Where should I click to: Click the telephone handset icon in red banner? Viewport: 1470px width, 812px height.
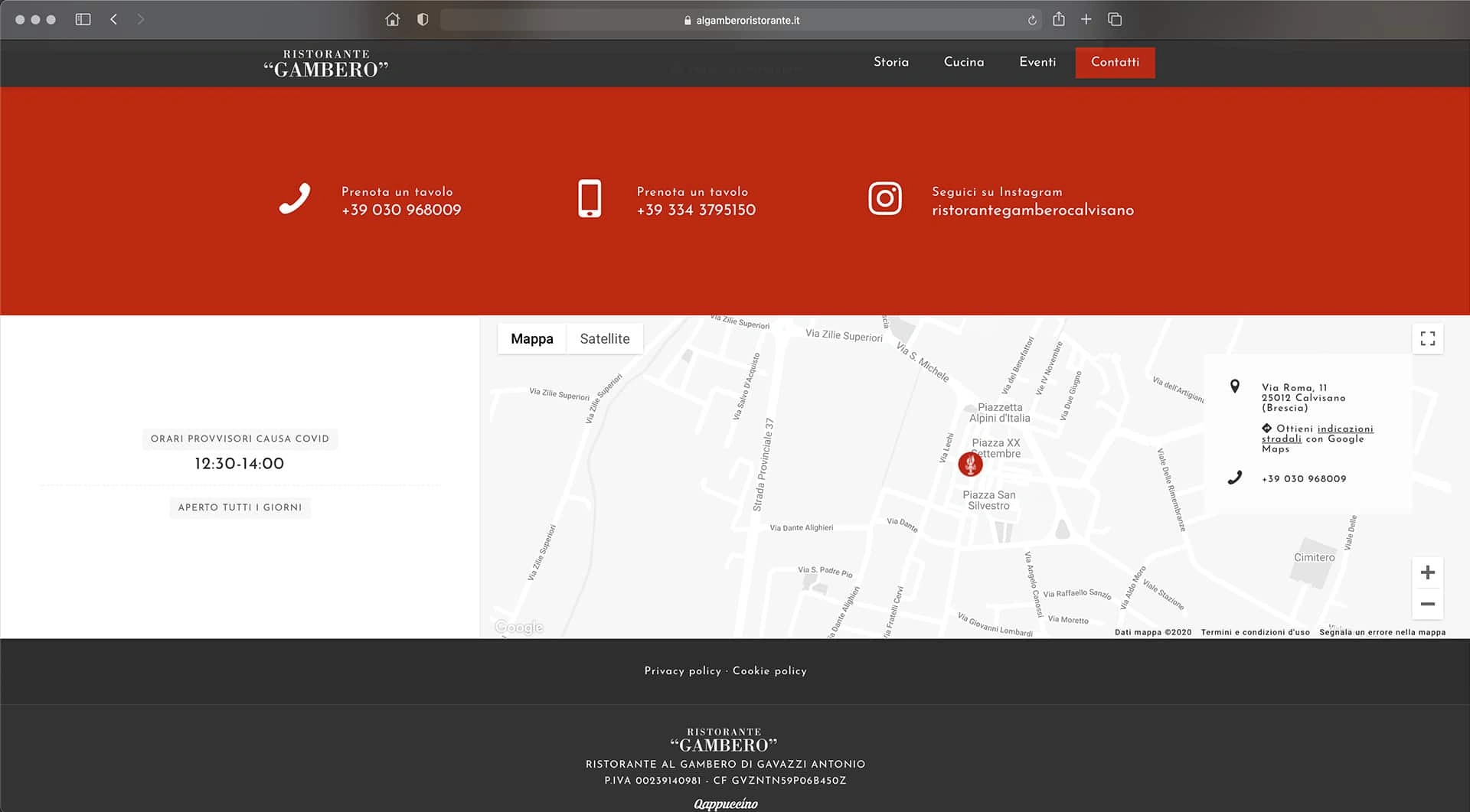(295, 199)
